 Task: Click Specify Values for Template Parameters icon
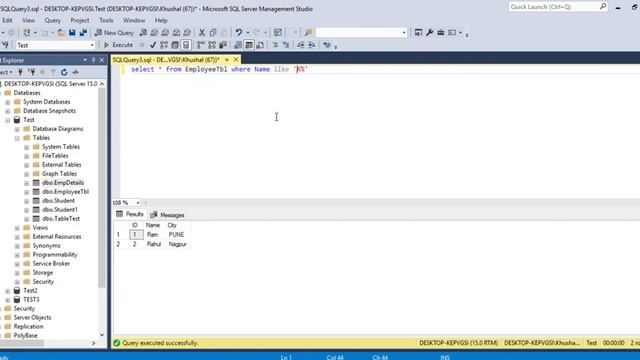point(327,45)
